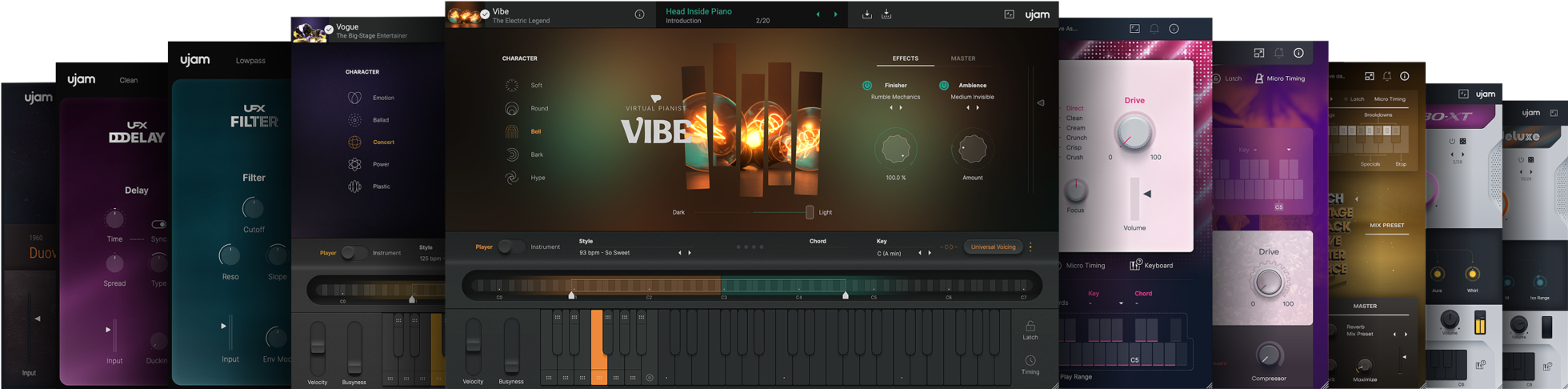The width and height of the screenshot is (1568, 389).
Task: Select next Ambience mode
Action: point(978,108)
